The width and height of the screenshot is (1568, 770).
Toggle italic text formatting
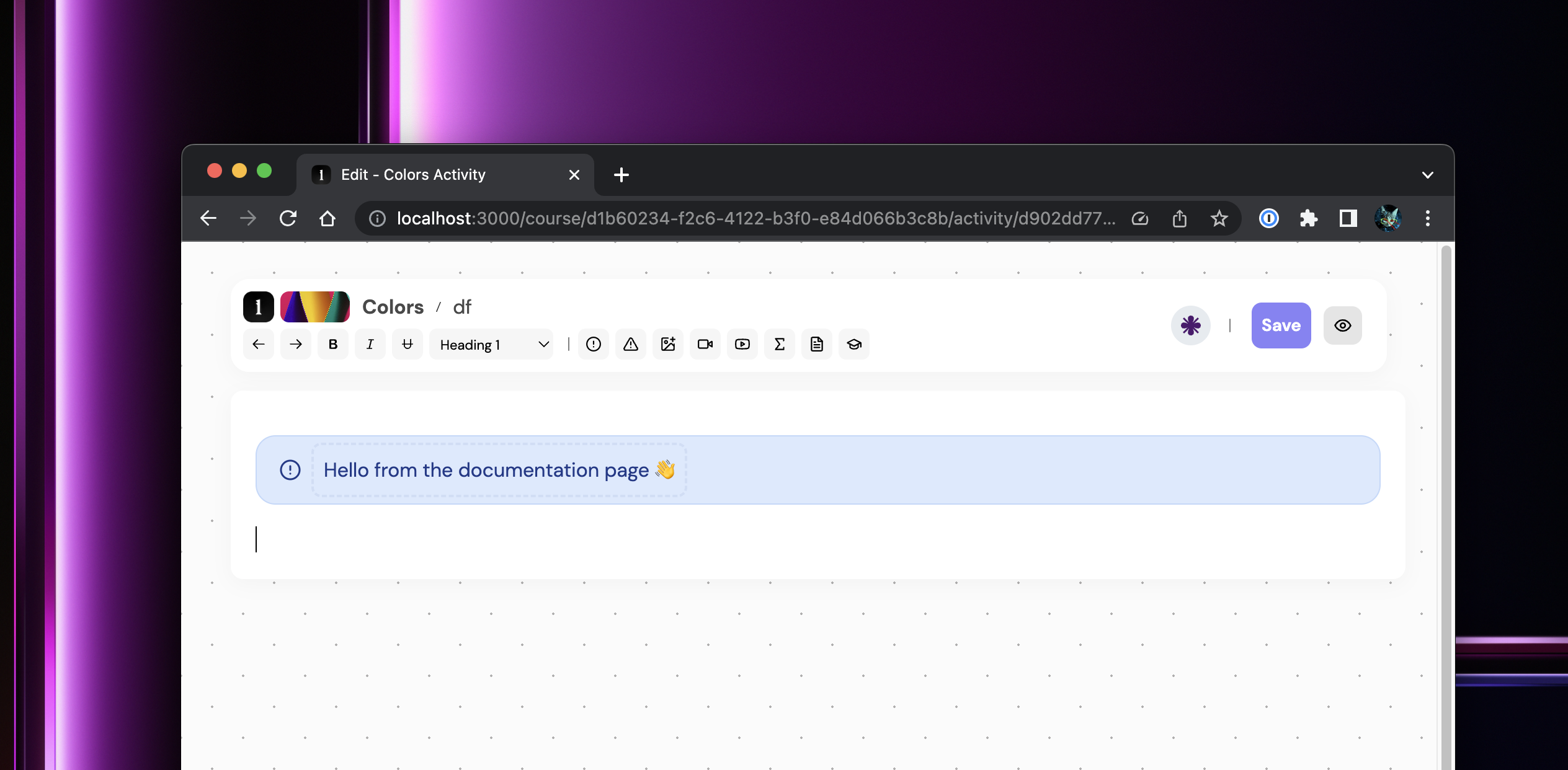pyautogui.click(x=370, y=344)
